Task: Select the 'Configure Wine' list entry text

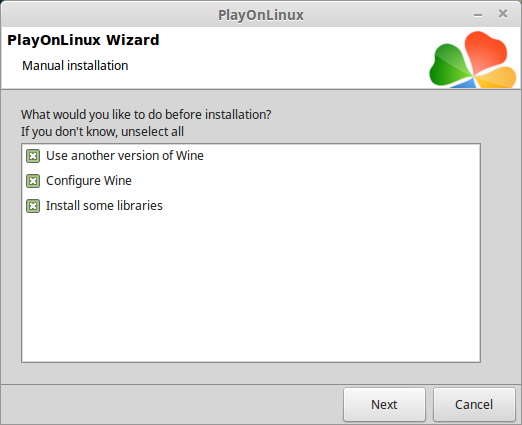Action: tap(89, 181)
